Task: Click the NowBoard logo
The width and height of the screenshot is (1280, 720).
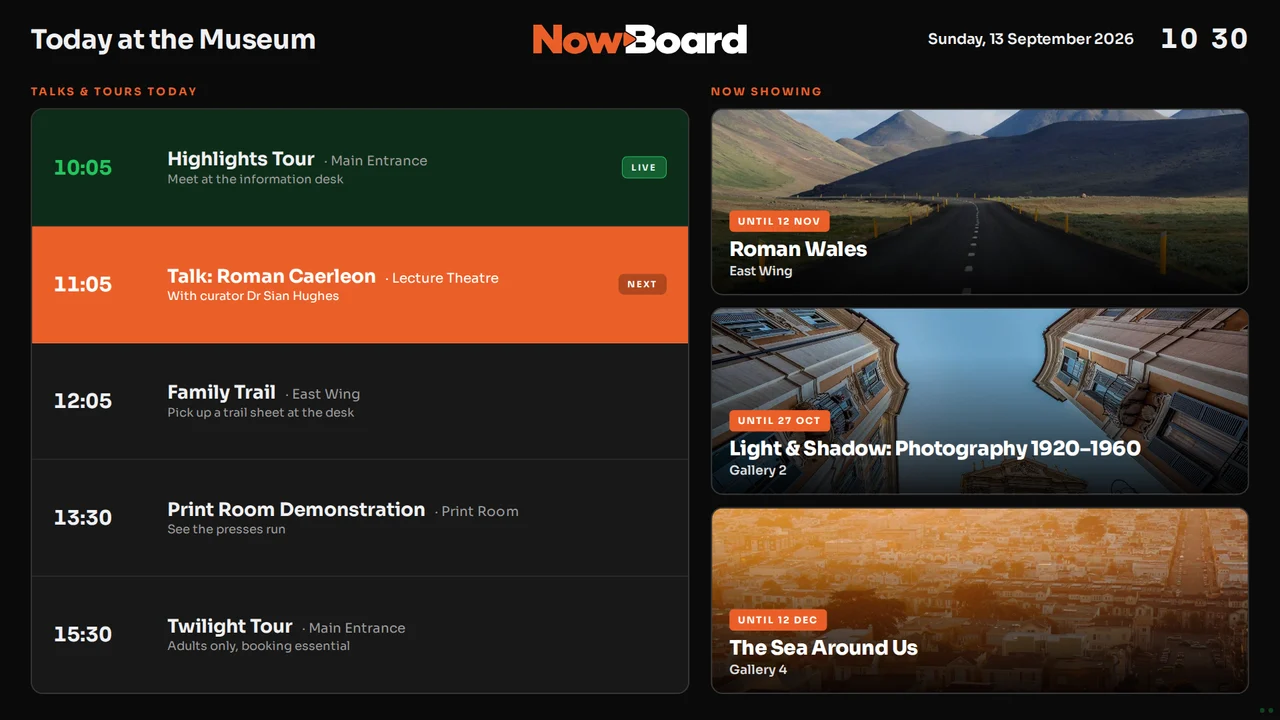Action: (x=640, y=39)
